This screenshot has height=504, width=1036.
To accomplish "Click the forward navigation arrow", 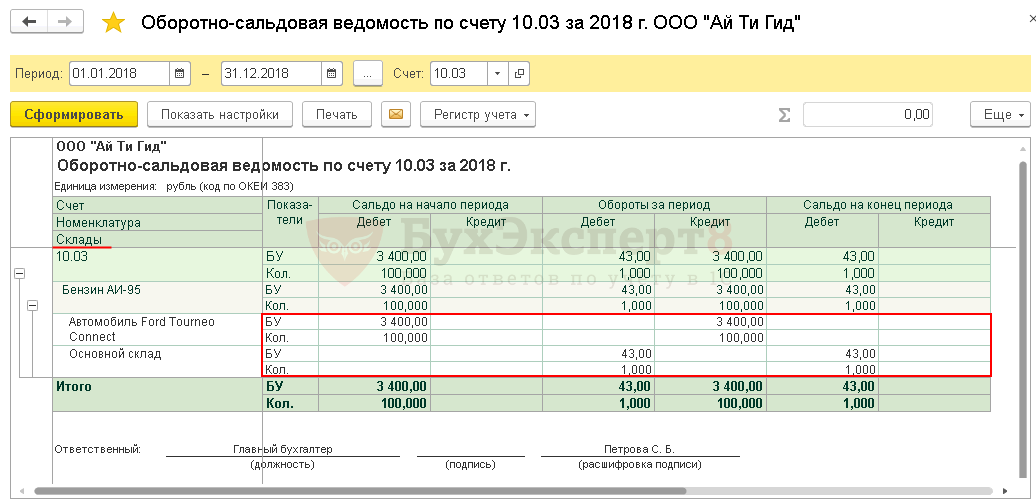I will (x=65, y=22).
